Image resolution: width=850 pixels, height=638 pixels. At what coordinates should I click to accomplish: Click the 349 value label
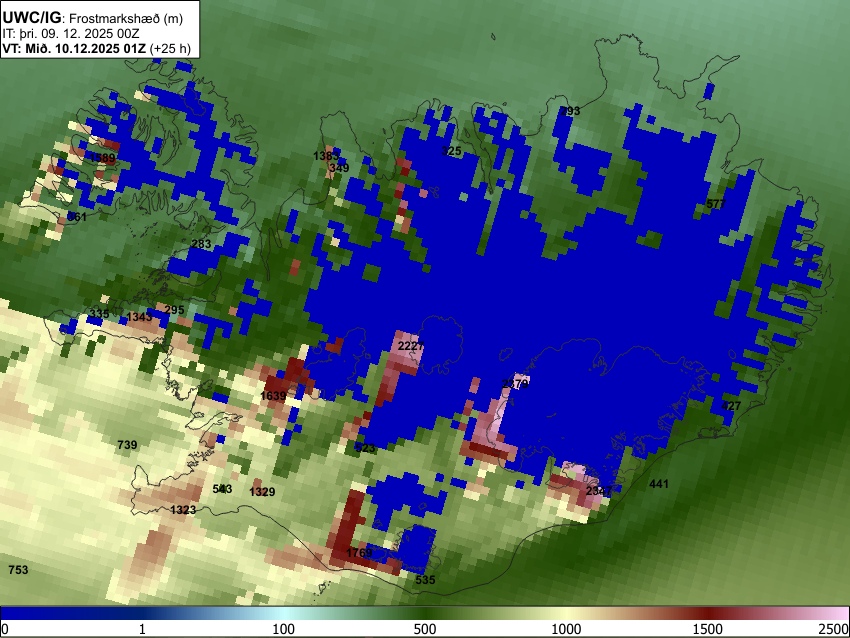point(339,167)
